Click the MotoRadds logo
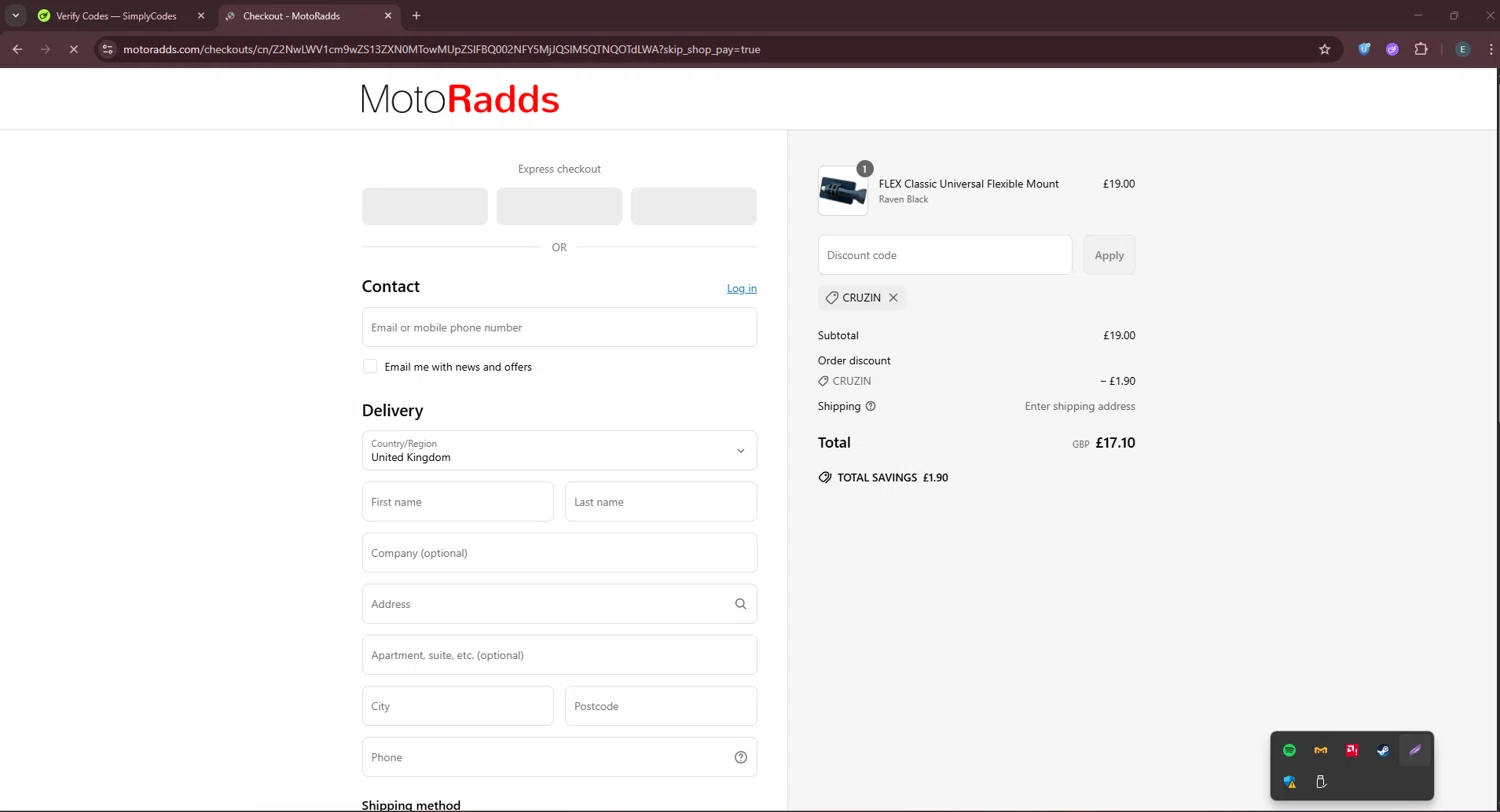Viewport: 1500px width, 812px height. [460, 99]
